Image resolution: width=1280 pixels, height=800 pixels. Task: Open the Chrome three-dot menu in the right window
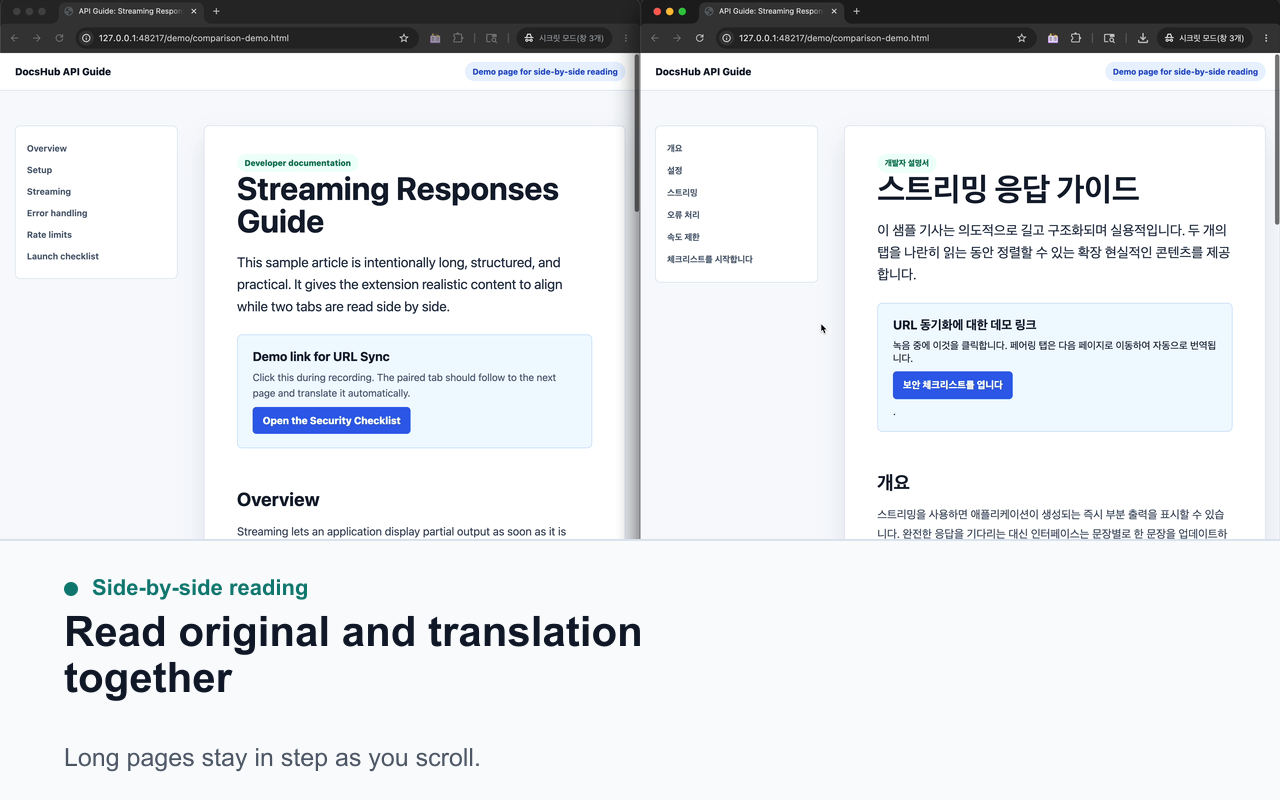coord(1266,38)
